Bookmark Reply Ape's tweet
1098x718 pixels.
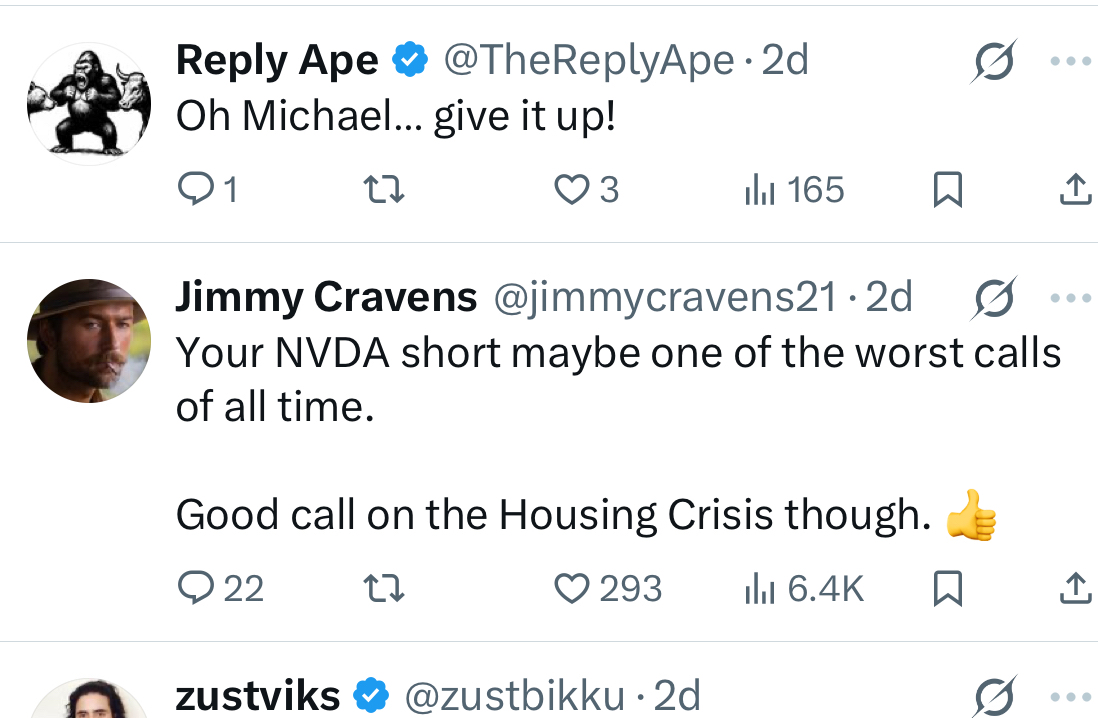click(x=947, y=189)
